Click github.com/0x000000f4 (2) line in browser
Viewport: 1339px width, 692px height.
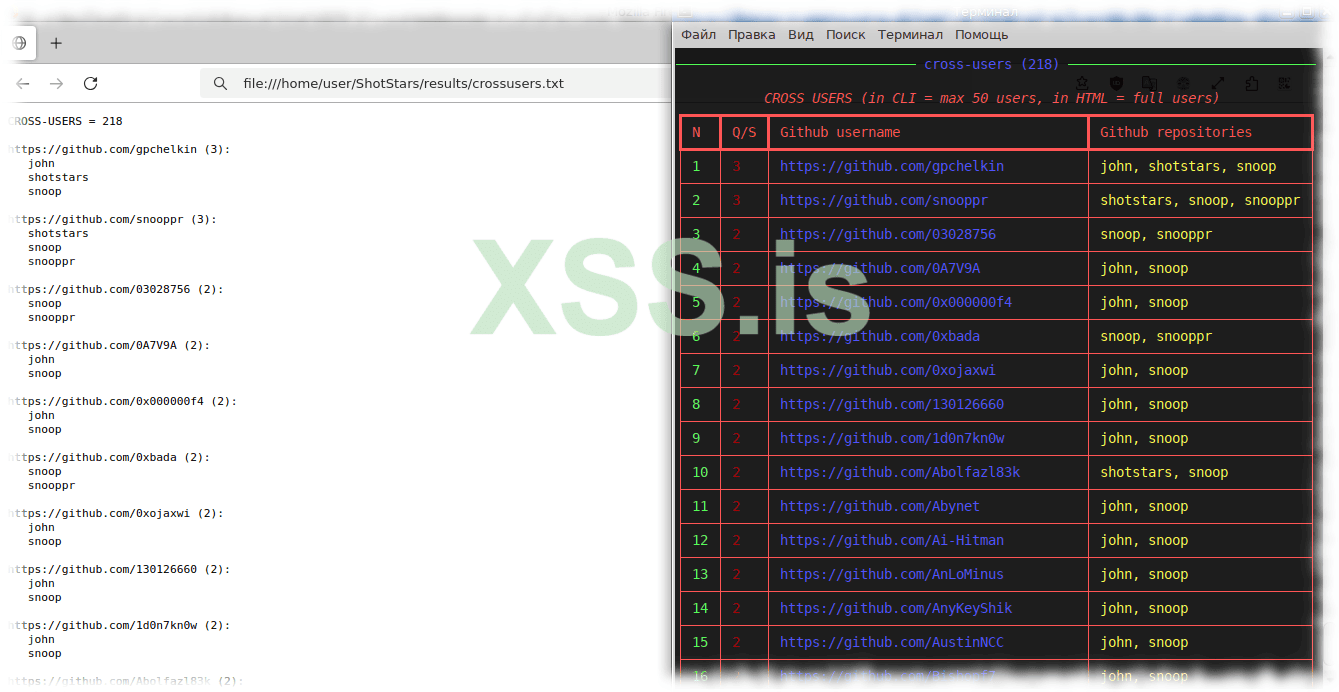click(122, 401)
